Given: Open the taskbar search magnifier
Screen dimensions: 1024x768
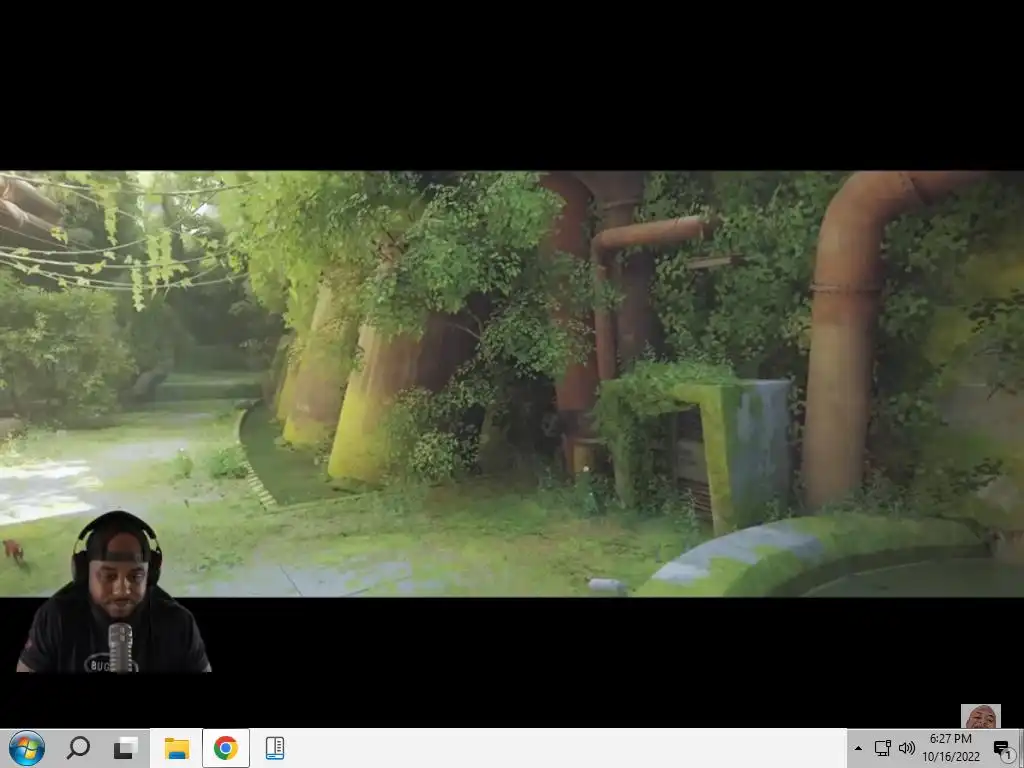Looking at the screenshot, I should click(78, 748).
